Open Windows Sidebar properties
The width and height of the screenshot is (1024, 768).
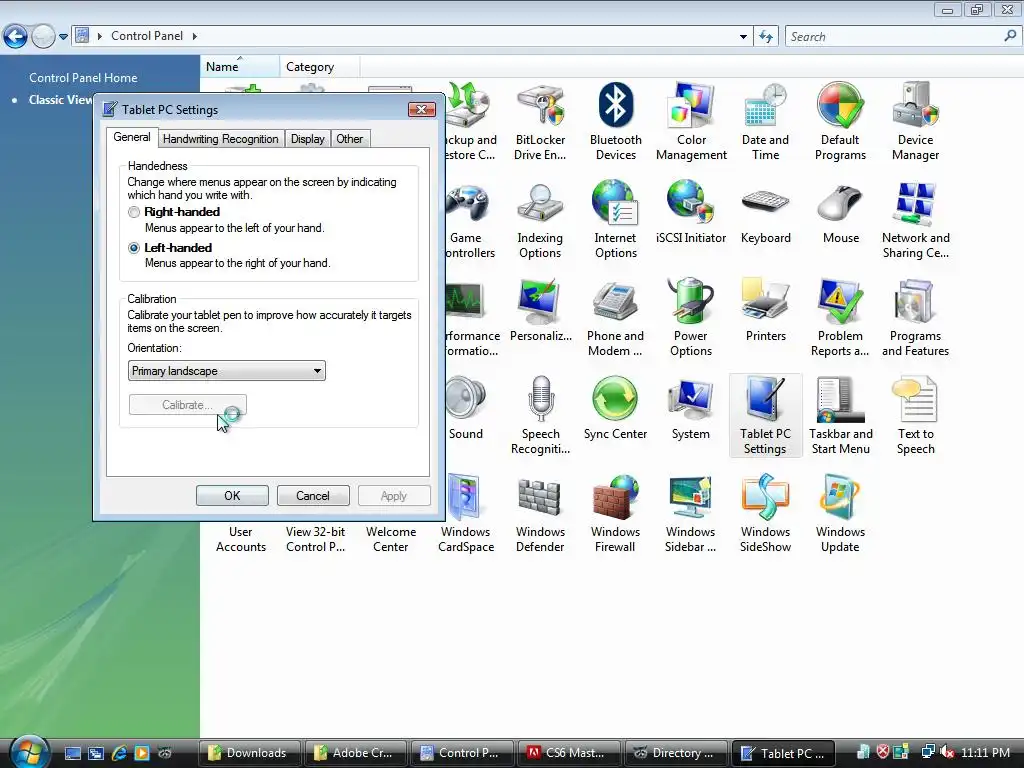690,514
